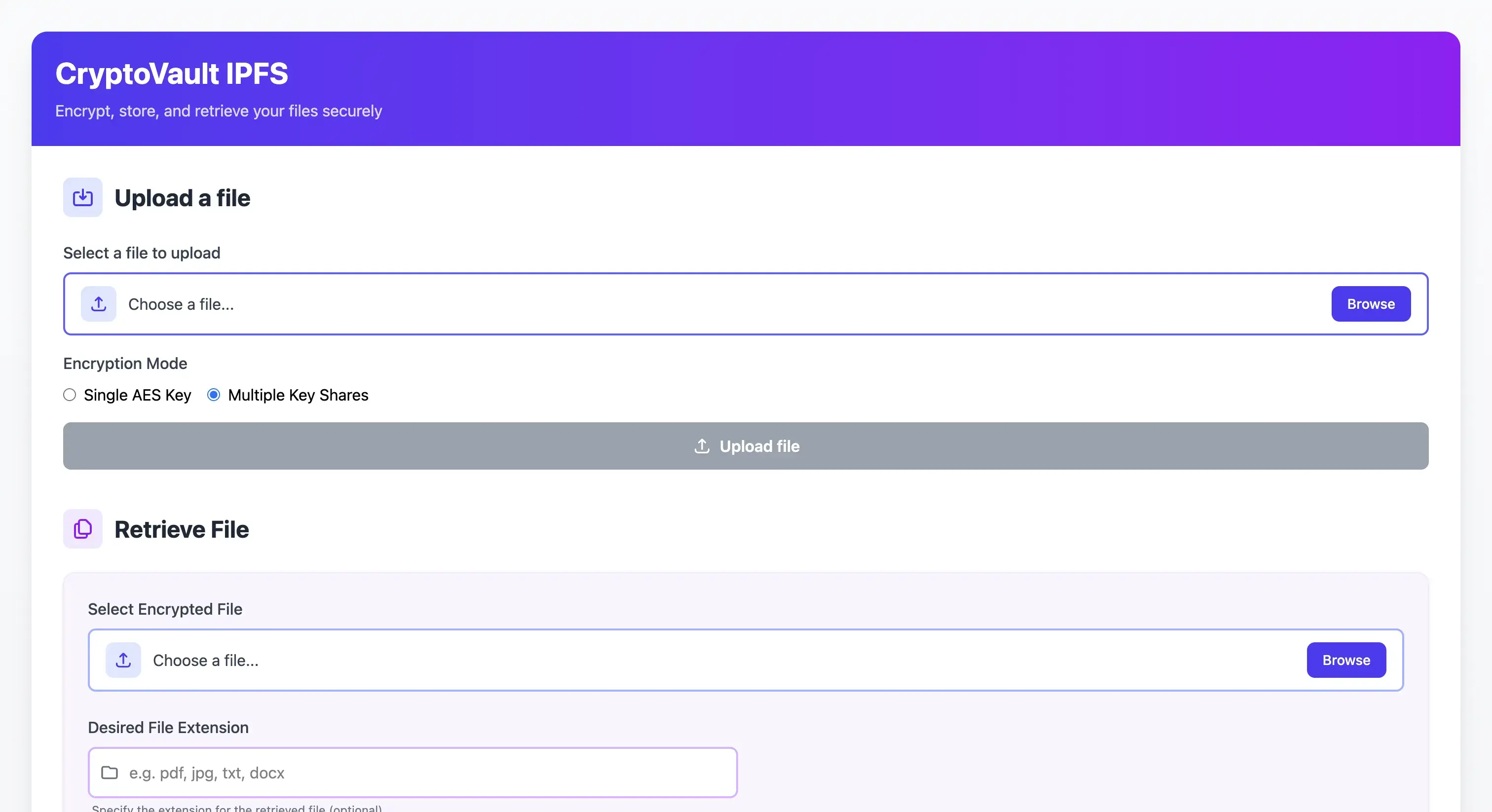Click arrow icon on Upload file button
This screenshot has height=812, width=1492.
(x=702, y=446)
